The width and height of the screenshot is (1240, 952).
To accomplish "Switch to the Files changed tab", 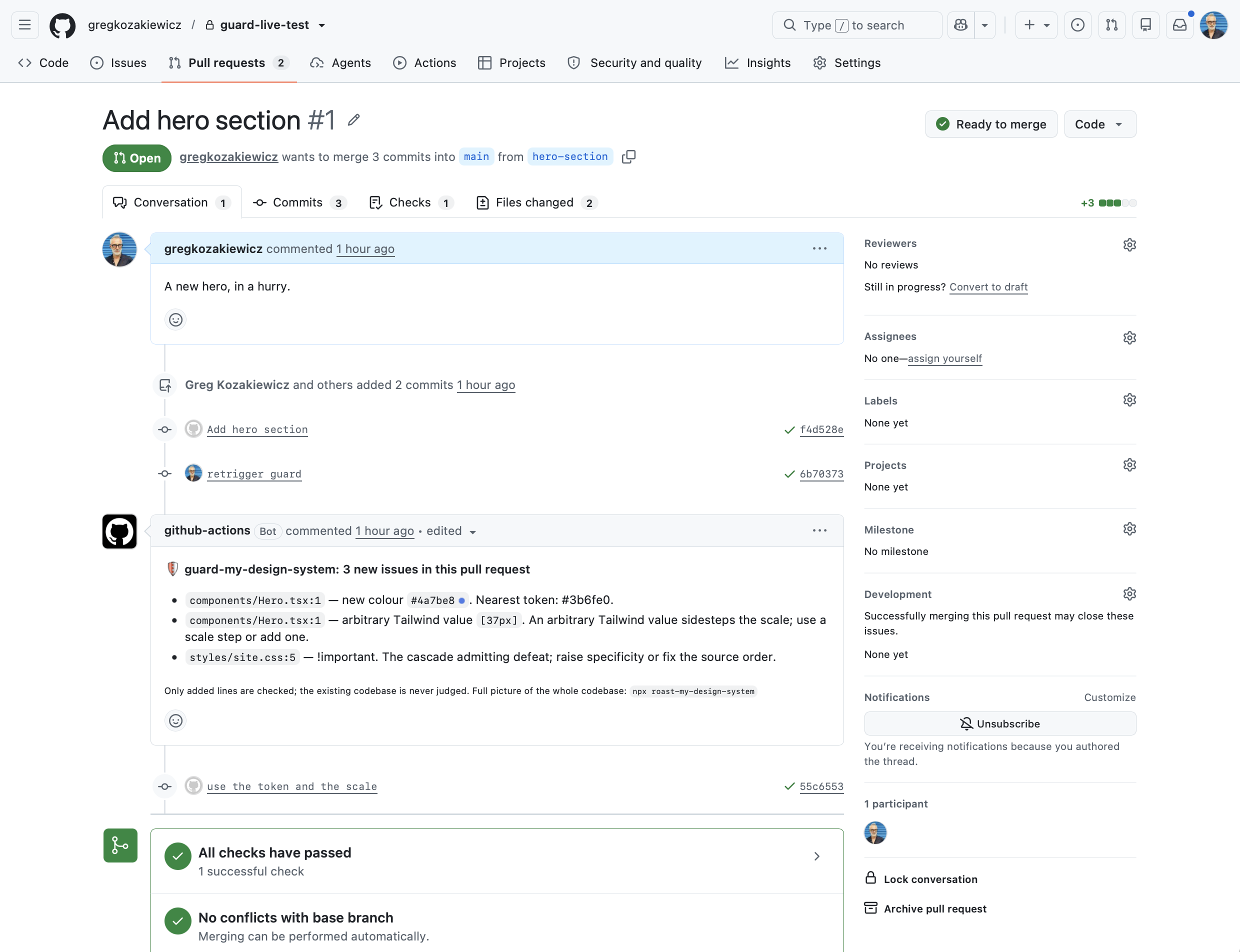I will click(536, 202).
